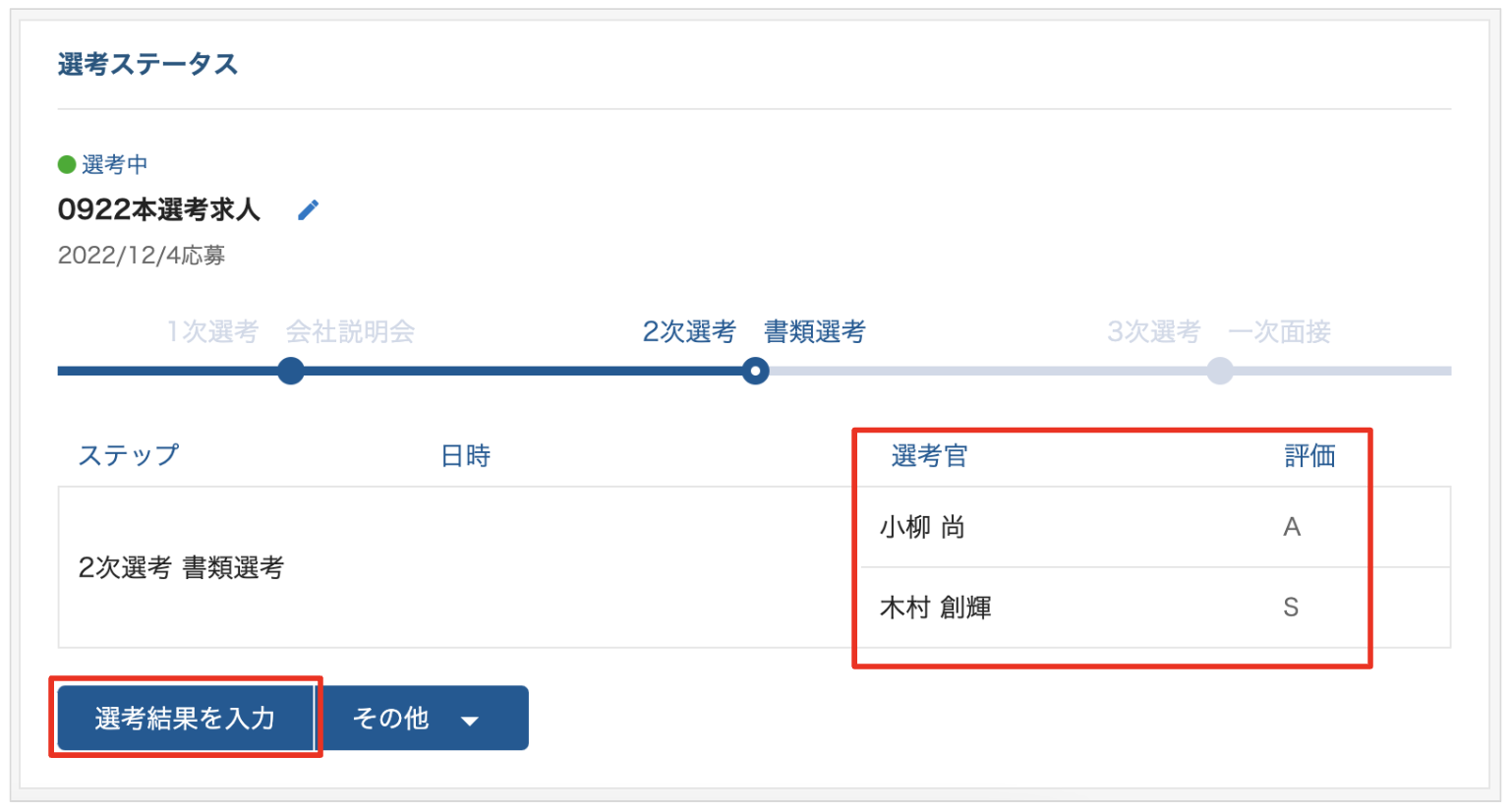Image resolution: width=1512 pixels, height=812 pixels.
Task: Click the 評価 column header
Action: (1309, 455)
